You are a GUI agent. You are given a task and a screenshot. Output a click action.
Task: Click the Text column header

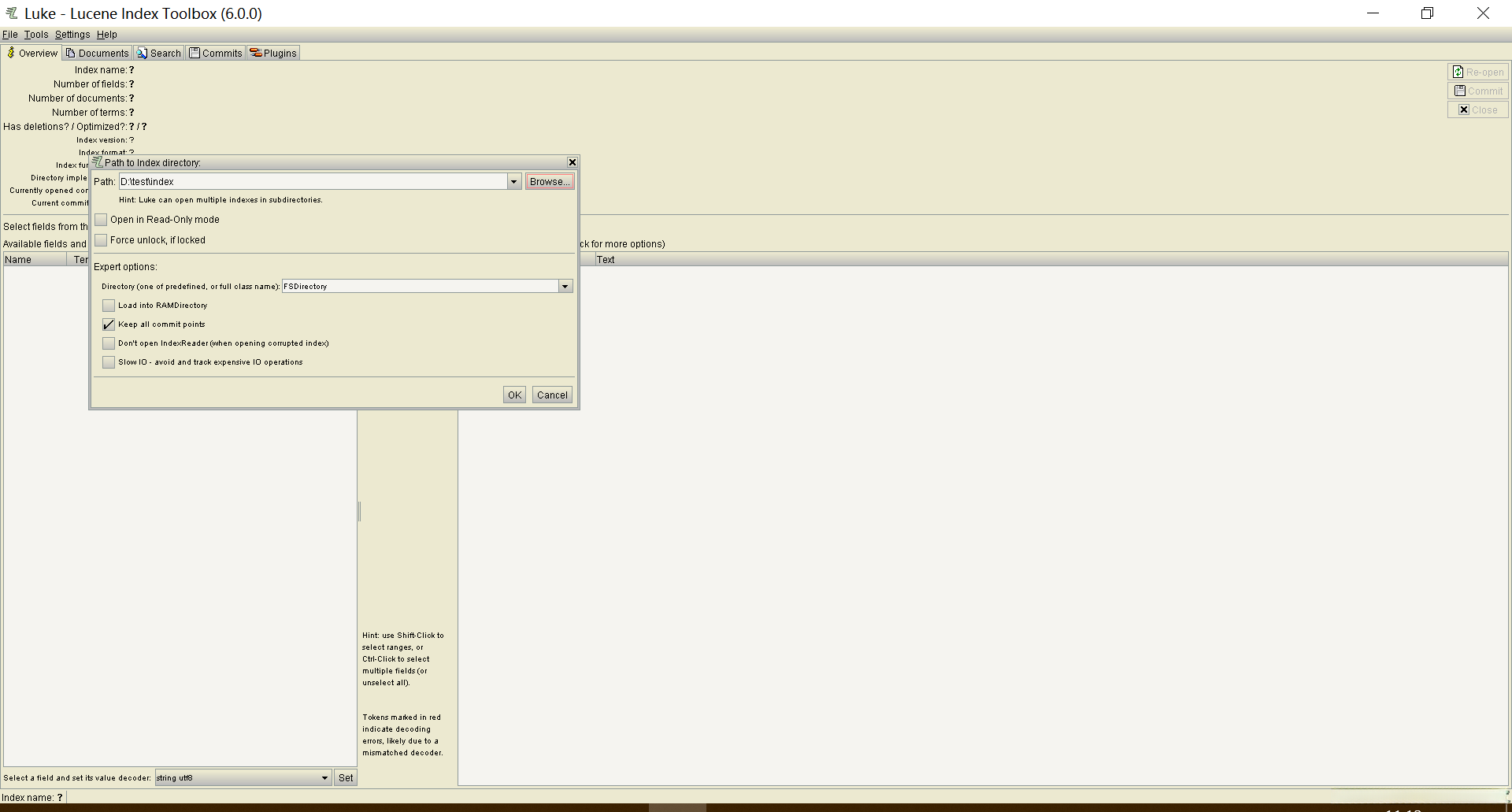click(x=1051, y=260)
